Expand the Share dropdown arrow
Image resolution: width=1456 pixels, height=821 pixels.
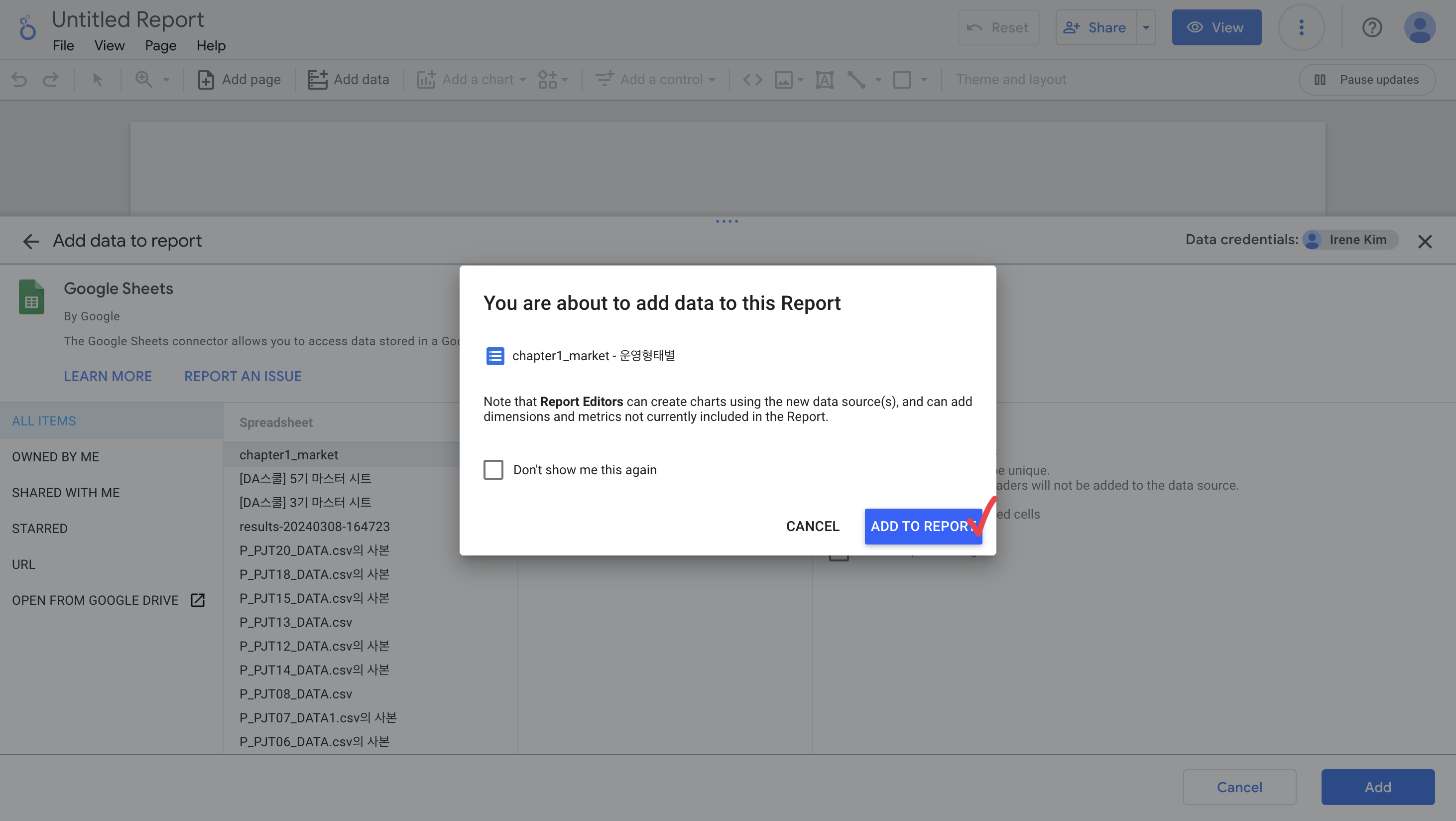[x=1146, y=27]
